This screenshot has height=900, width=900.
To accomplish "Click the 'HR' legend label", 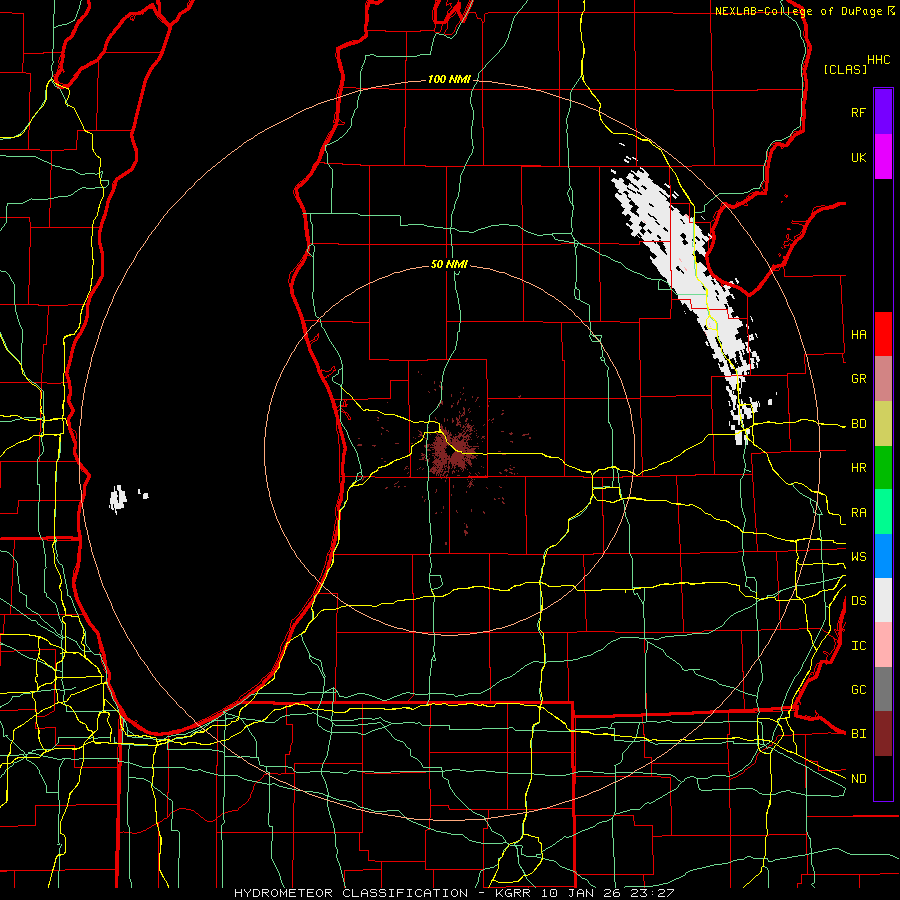I will [x=858, y=468].
